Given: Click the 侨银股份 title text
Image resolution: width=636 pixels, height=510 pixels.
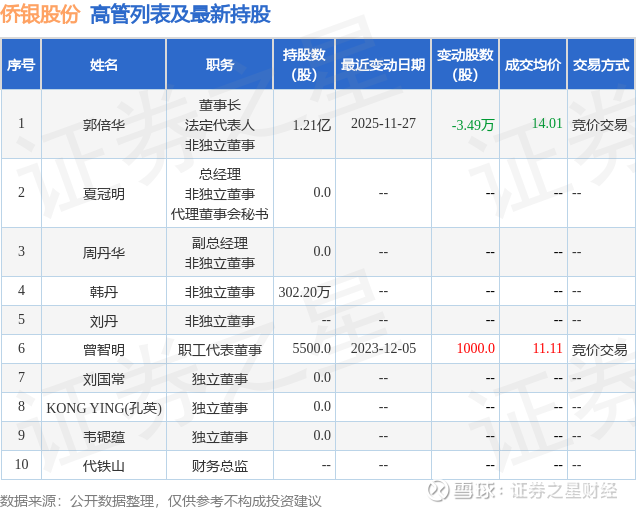Looking at the screenshot, I should [x=40, y=14].
